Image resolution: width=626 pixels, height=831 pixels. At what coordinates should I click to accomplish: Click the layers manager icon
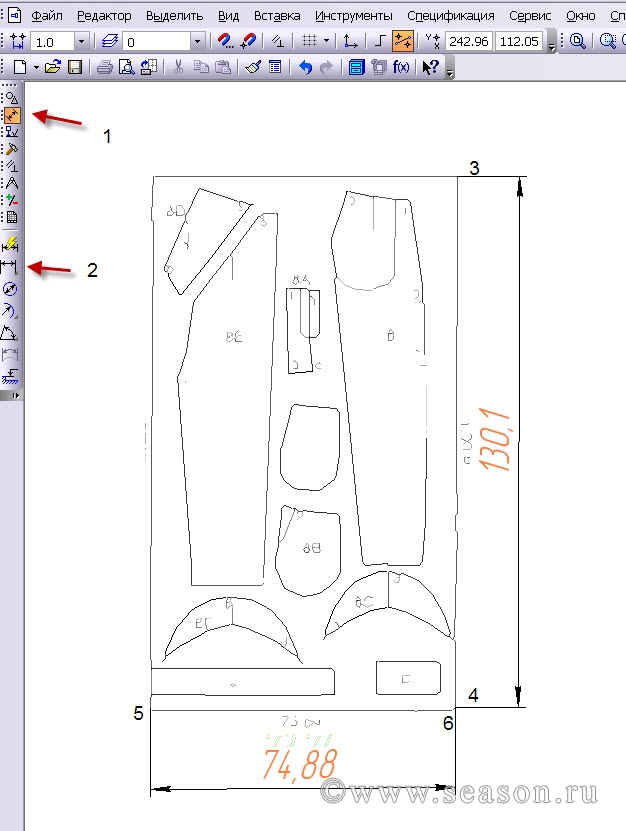[x=110, y=41]
